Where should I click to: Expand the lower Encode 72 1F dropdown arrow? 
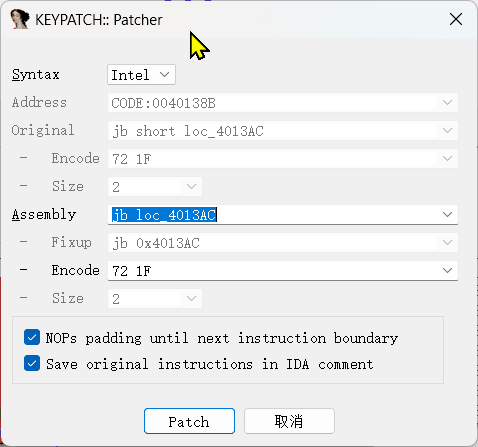[447, 270]
